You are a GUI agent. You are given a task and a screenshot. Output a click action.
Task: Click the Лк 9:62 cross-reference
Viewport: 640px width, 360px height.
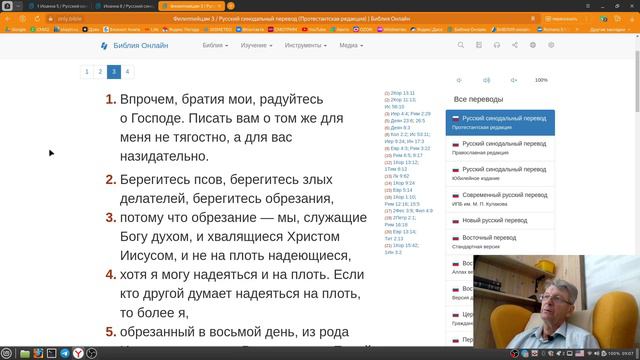click(400, 176)
